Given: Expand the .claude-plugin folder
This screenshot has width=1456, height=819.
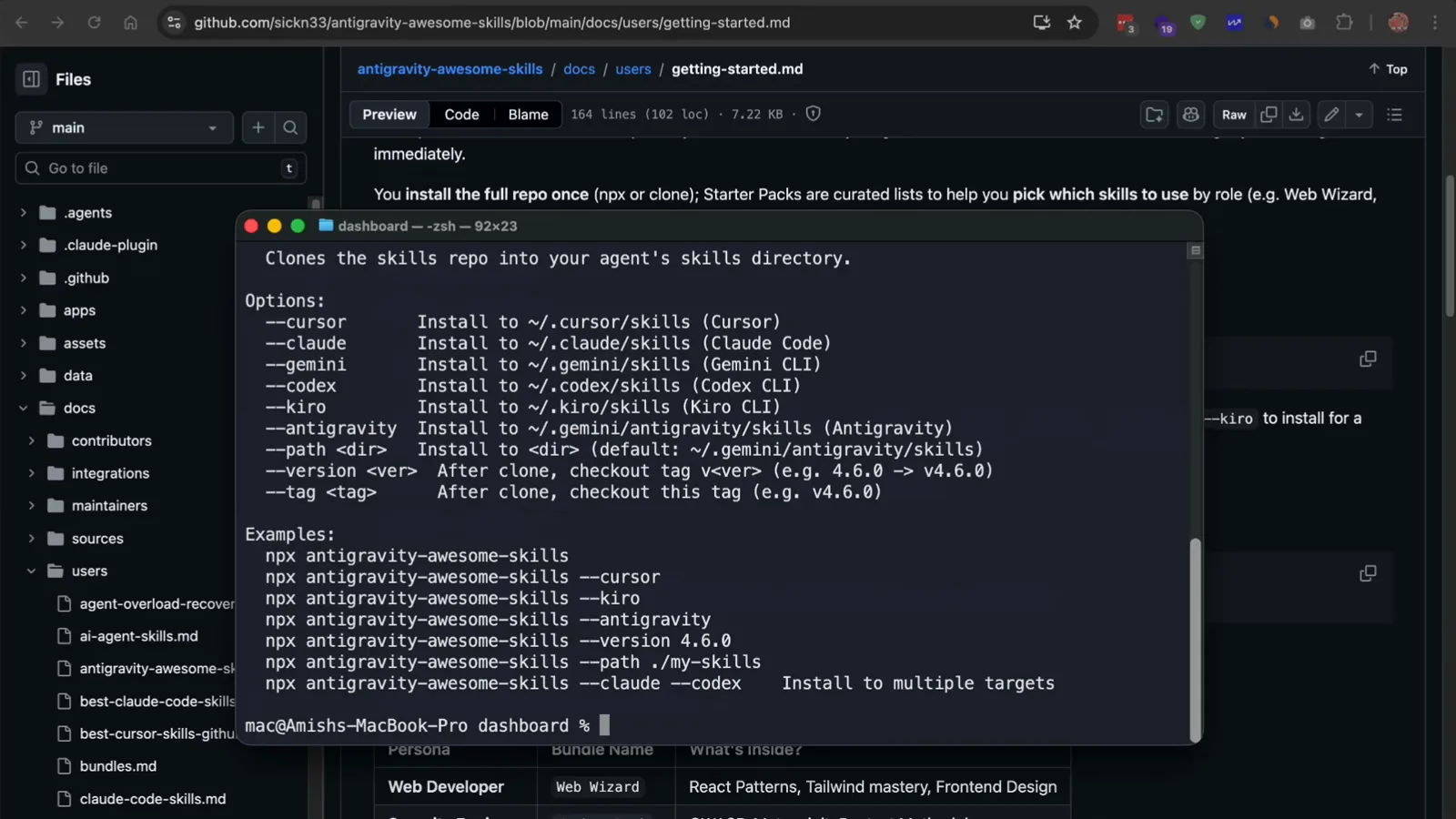Looking at the screenshot, I should tap(24, 245).
